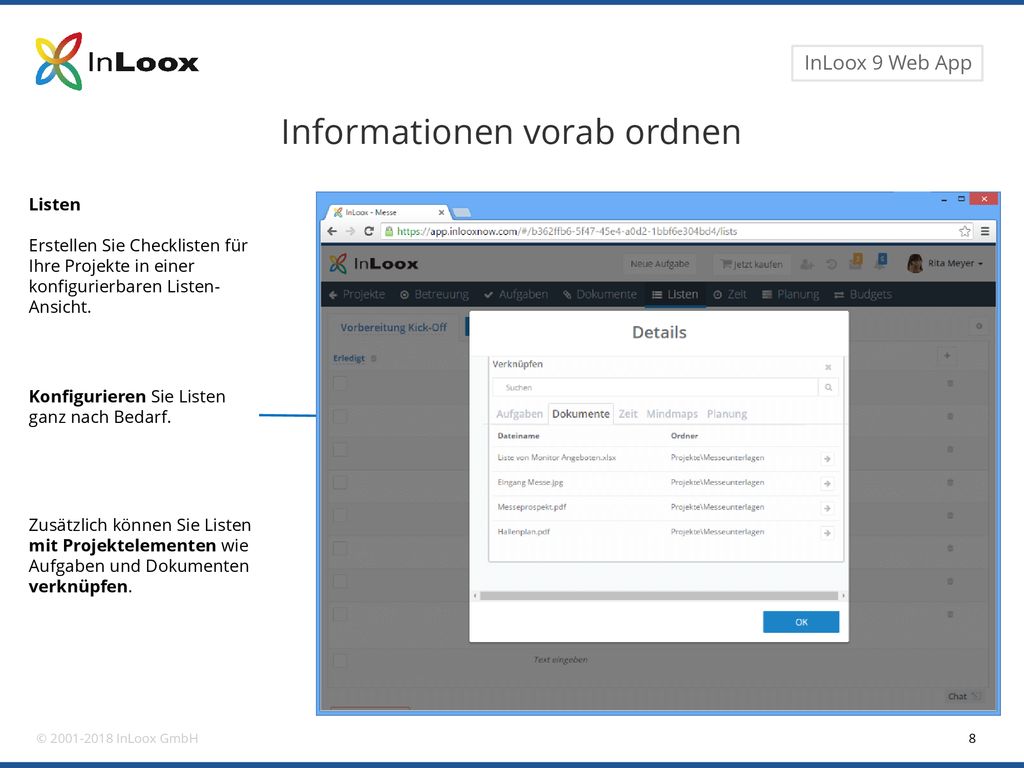Screen dimensions: 1024x768
Task: Bookmark the page with the star icon
Action: (965, 231)
